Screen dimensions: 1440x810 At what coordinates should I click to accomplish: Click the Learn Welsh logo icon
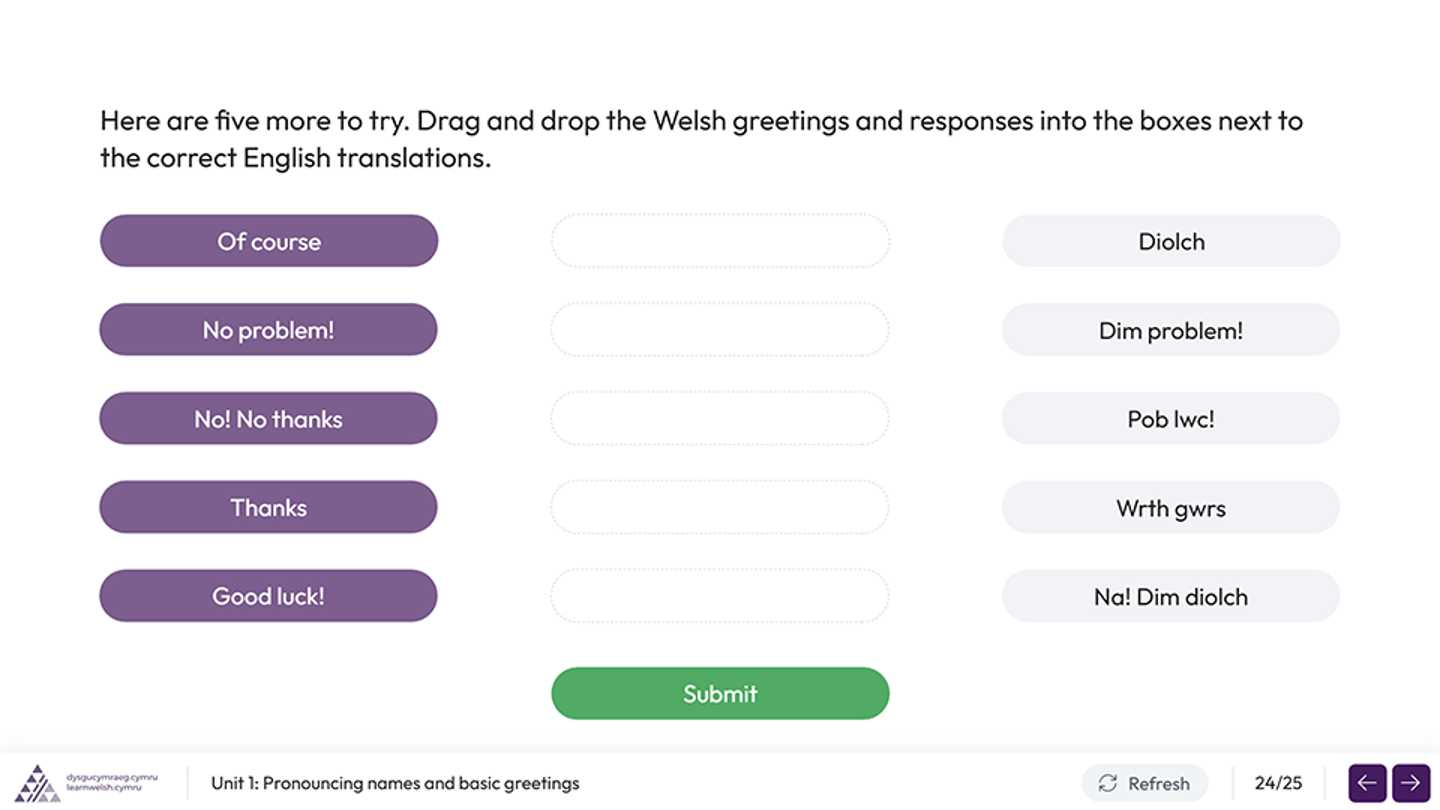click(x=37, y=783)
